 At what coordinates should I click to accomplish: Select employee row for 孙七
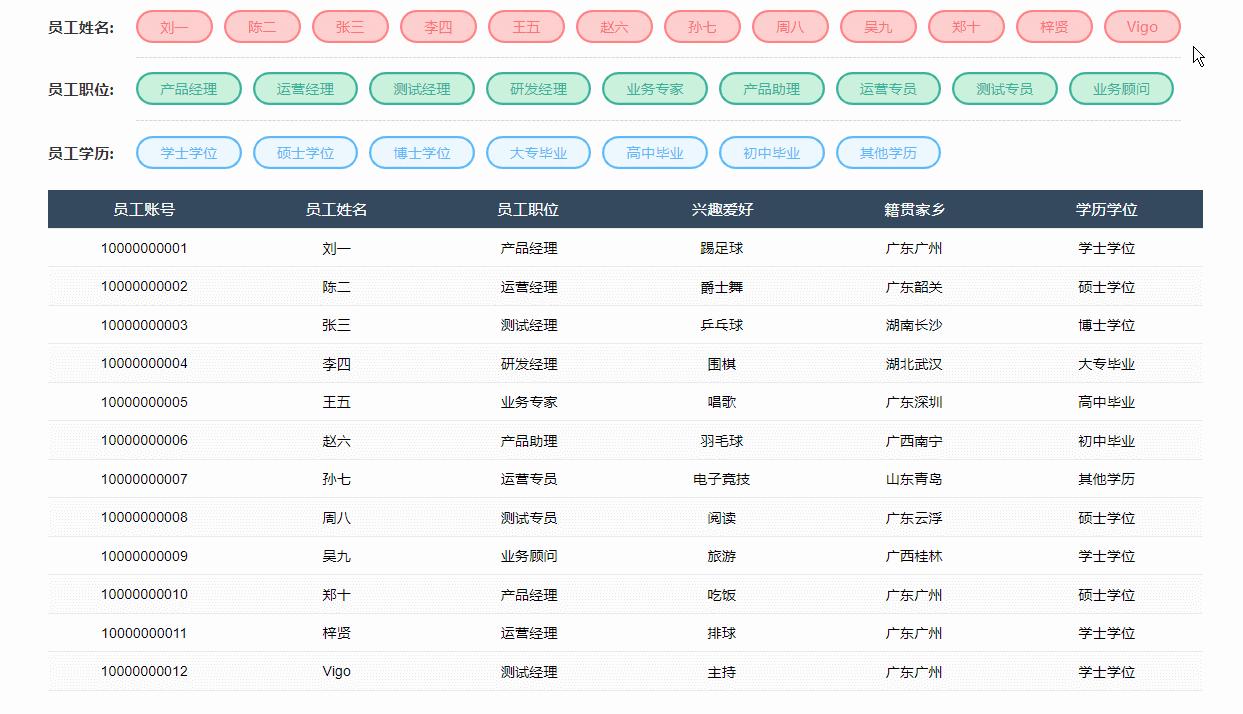click(337, 479)
